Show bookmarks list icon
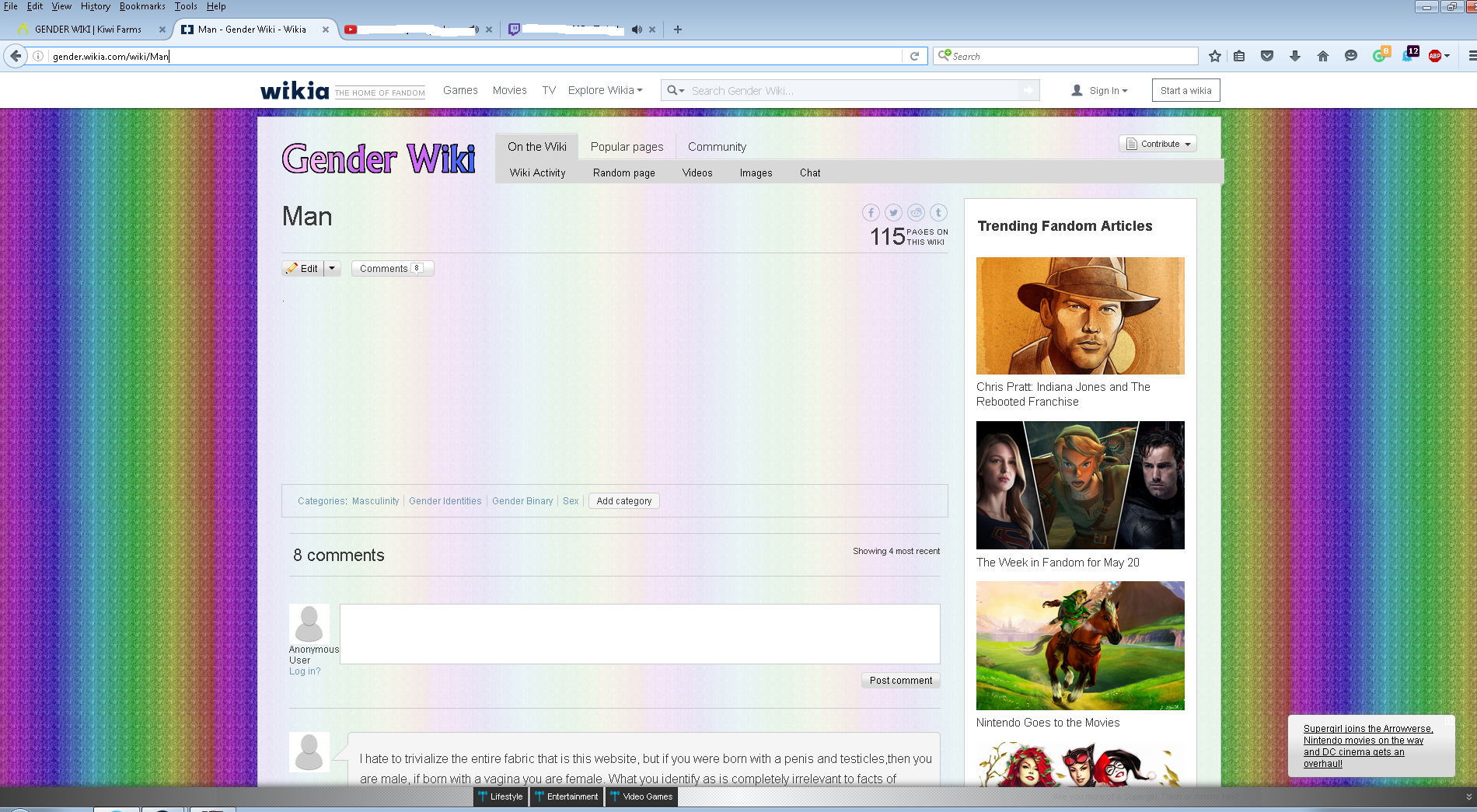 coord(1239,56)
